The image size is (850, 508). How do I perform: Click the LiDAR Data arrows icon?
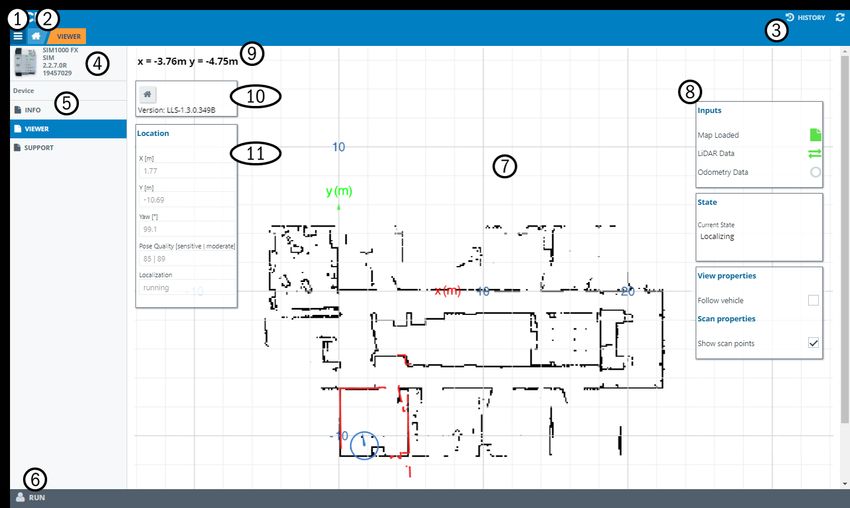pos(814,153)
